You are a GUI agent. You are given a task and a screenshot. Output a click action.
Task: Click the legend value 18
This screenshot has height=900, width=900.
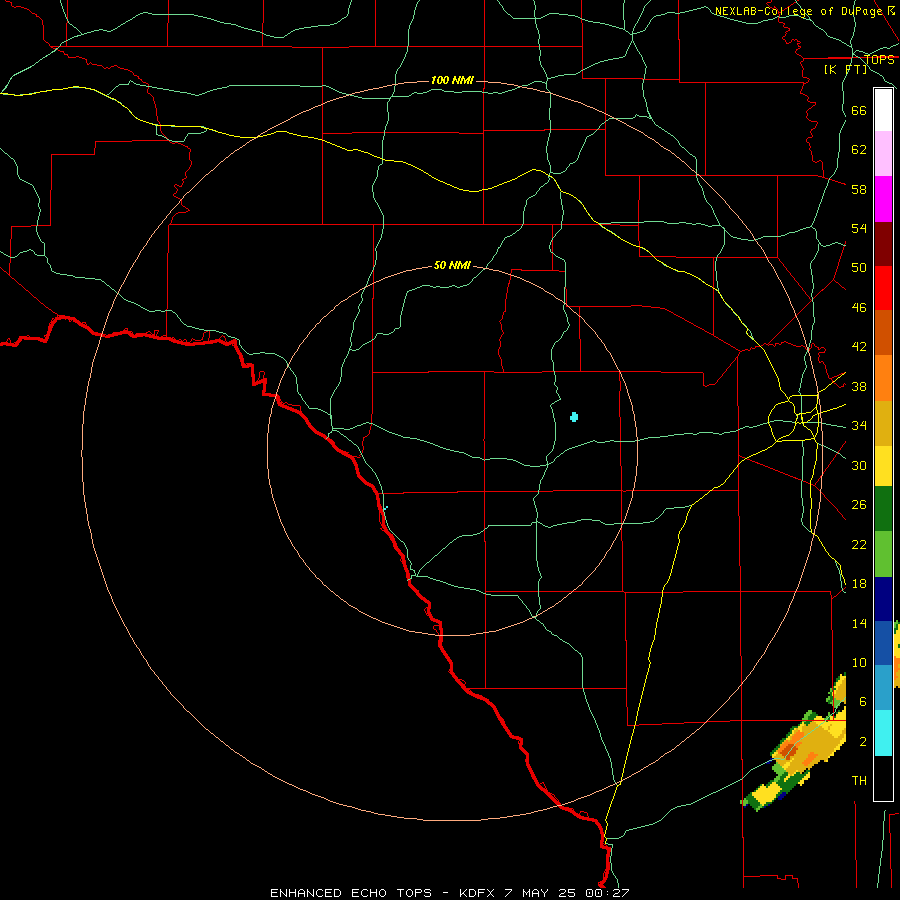click(x=859, y=584)
